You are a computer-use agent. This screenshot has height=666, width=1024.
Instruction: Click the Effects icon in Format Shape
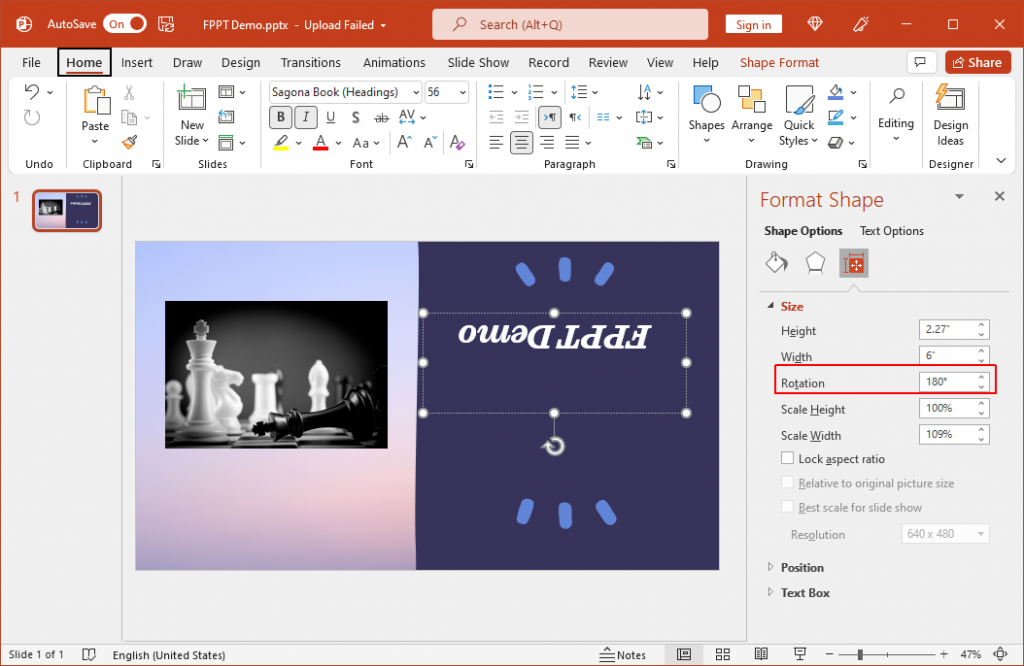pos(815,262)
